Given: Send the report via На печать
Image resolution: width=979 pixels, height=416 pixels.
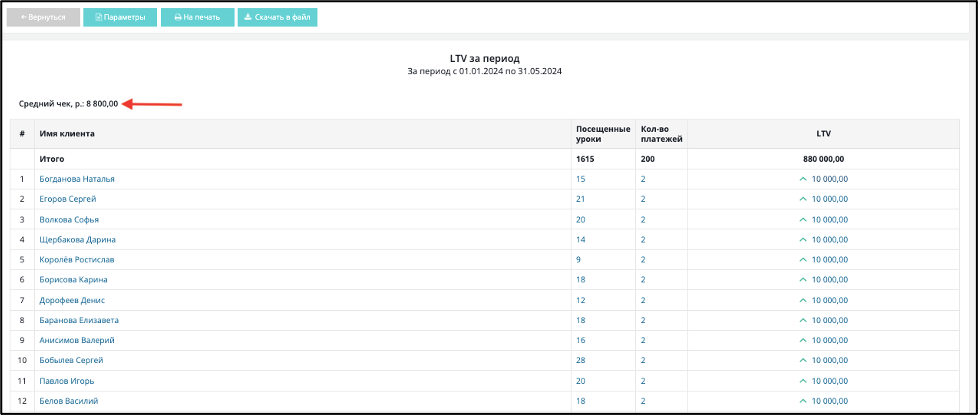Looking at the screenshot, I should pos(197,17).
